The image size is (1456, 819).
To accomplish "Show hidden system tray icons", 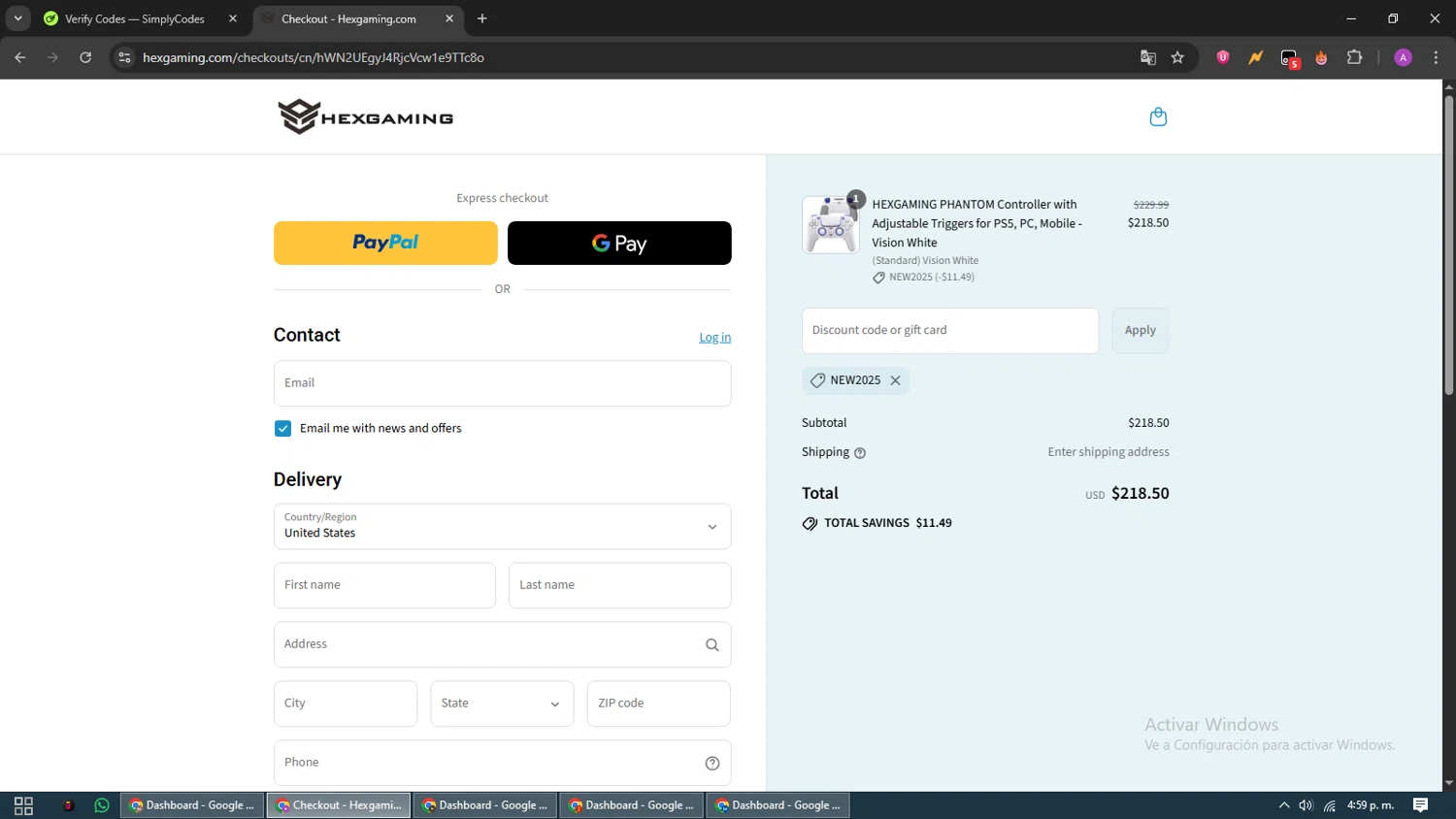I will 1284,805.
